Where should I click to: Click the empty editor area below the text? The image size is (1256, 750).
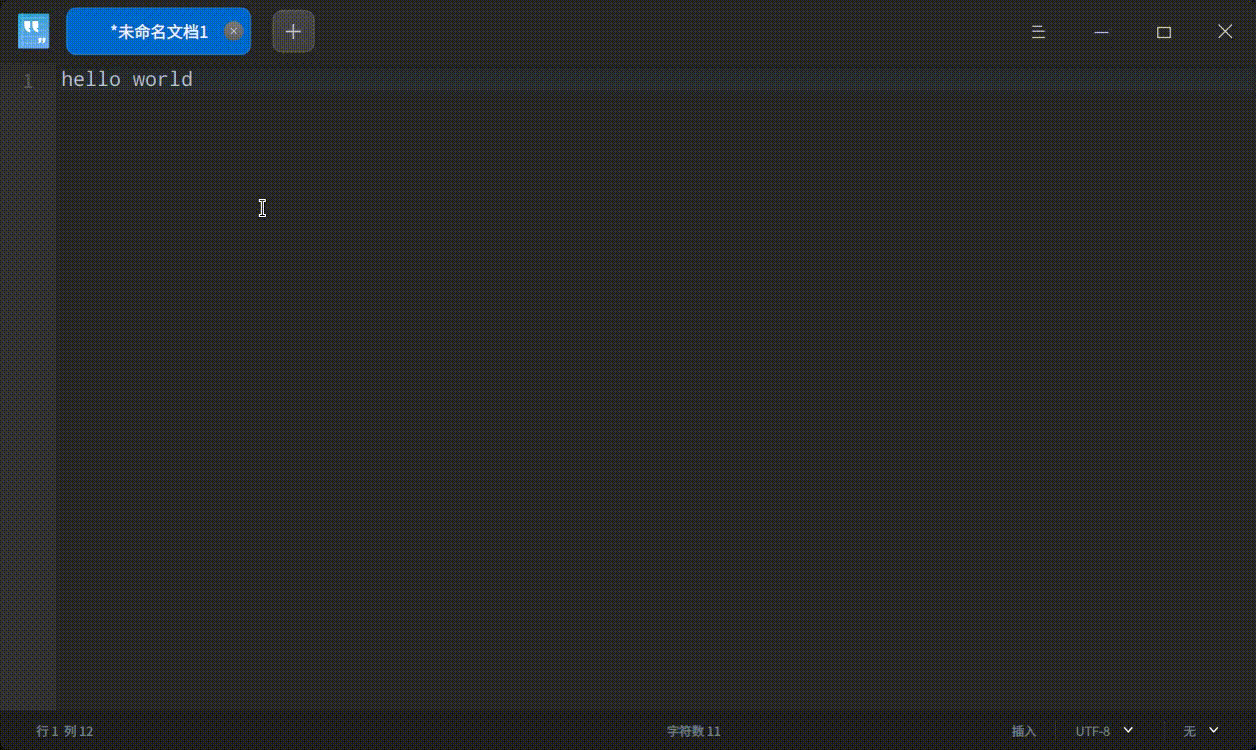[600, 400]
